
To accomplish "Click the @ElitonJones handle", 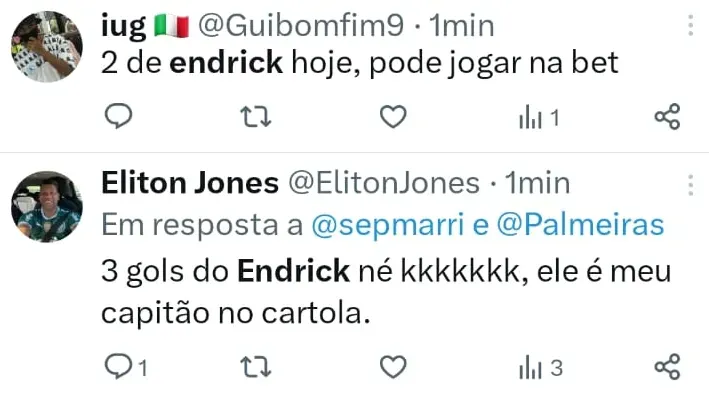I will tap(384, 183).
